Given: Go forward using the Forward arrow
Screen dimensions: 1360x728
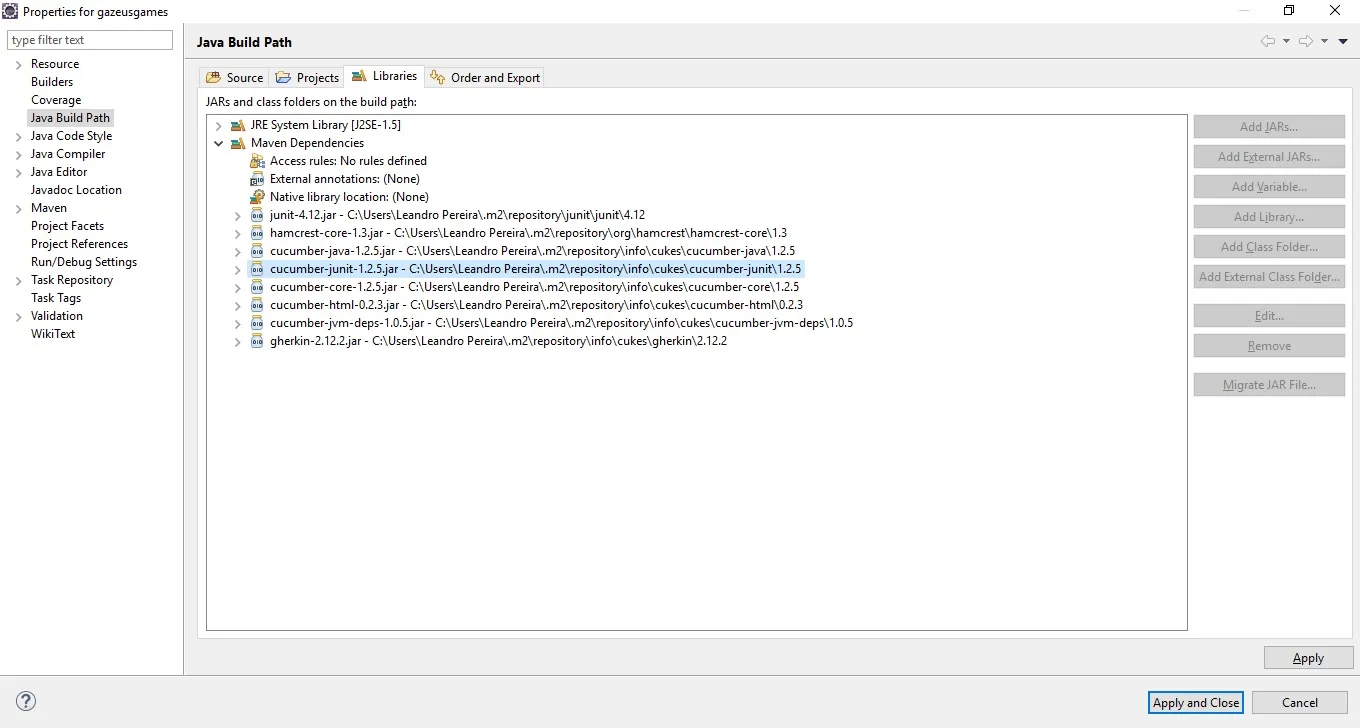Looking at the screenshot, I should point(1305,41).
